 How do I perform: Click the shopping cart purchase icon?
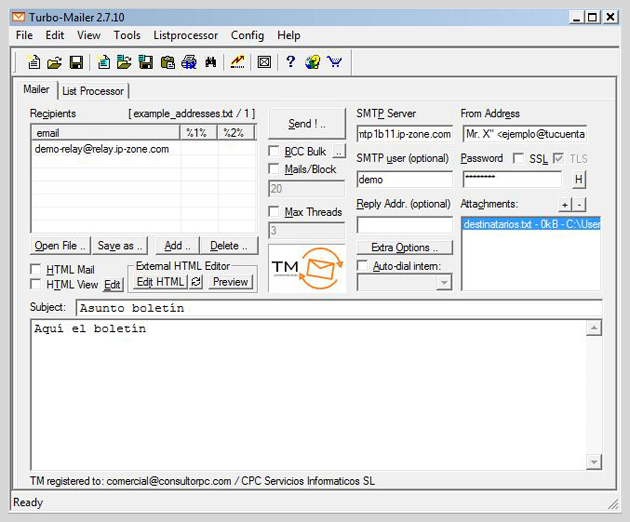(x=334, y=62)
